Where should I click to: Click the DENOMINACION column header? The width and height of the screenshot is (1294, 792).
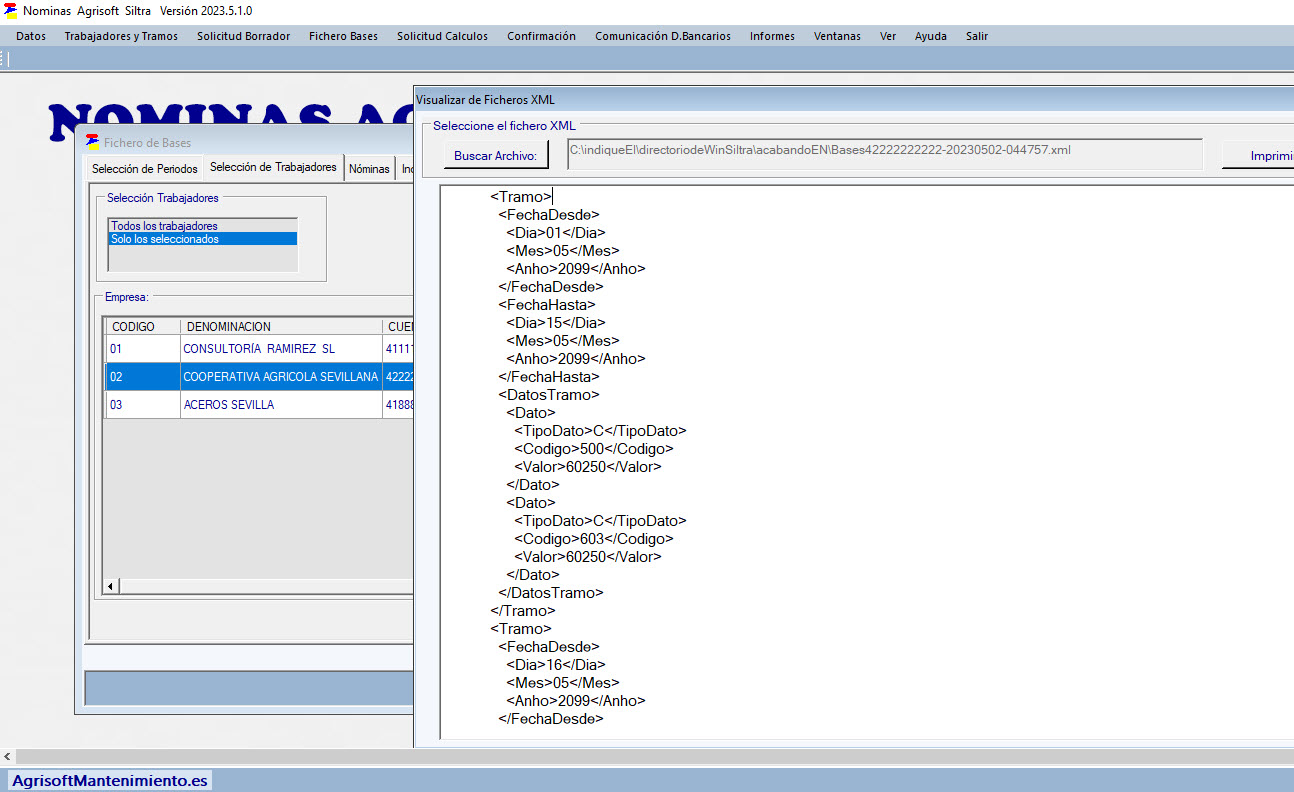click(281, 327)
